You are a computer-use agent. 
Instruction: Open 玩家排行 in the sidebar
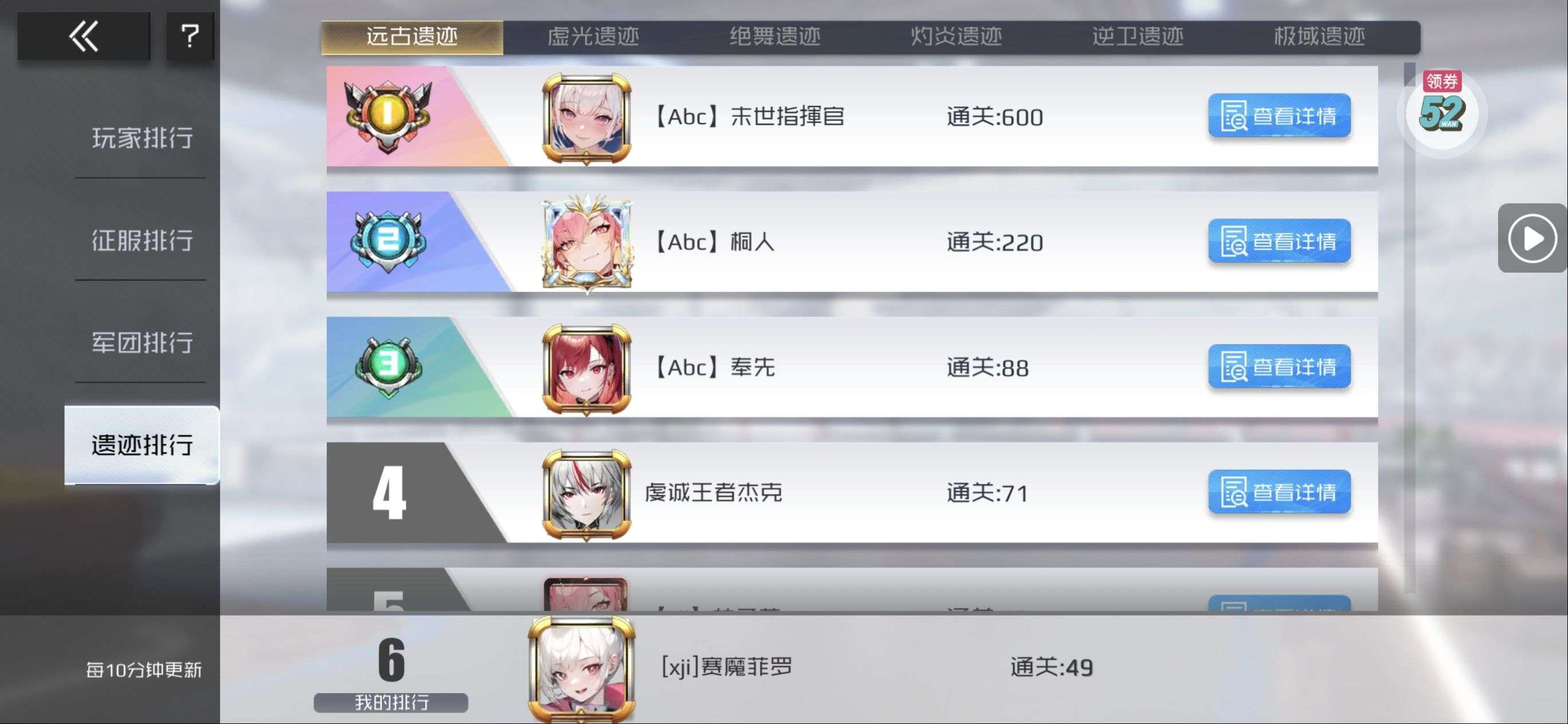click(142, 137)
